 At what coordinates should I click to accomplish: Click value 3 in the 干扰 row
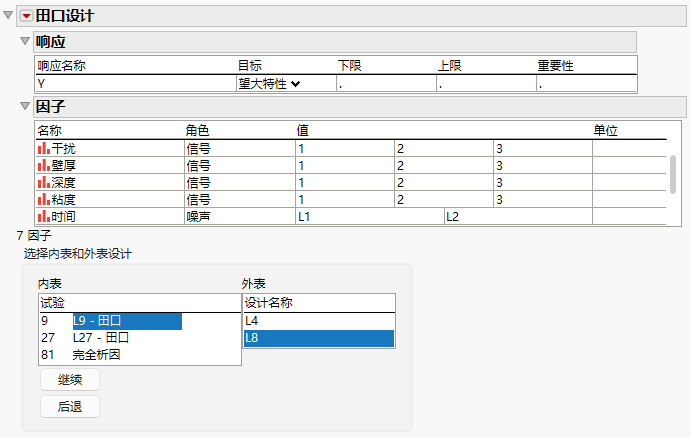click(x=543, y=148)
